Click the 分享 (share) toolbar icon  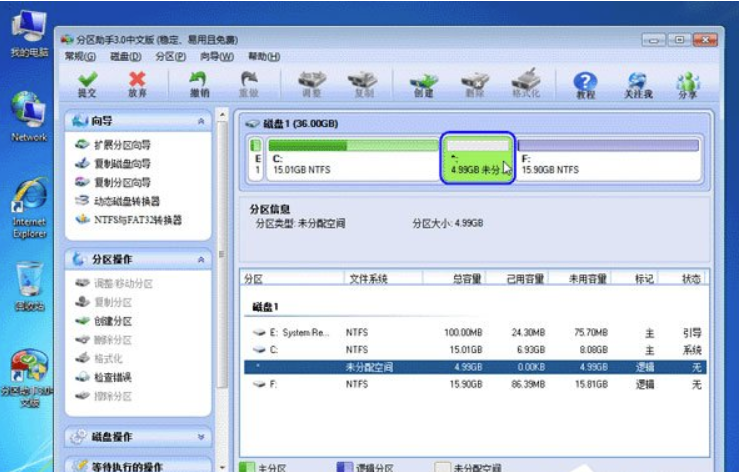point(688,85)
